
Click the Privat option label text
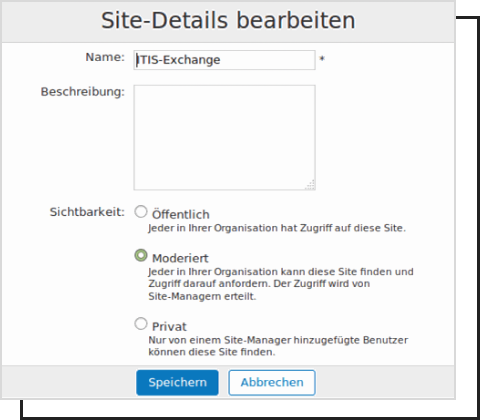(x=169, y=327)
